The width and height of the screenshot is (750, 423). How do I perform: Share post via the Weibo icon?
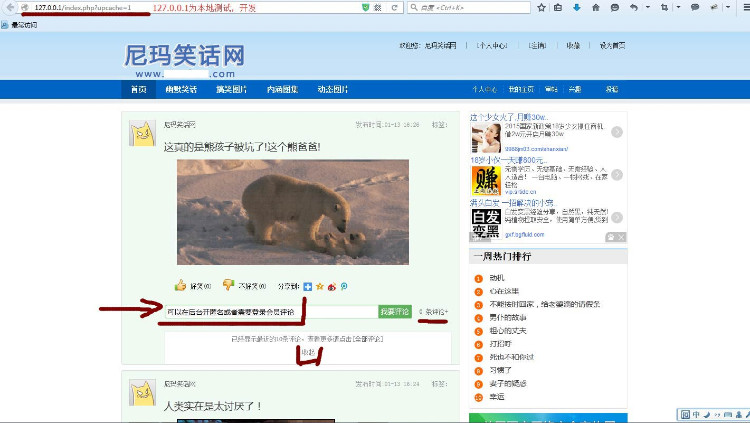(x=332, y=287)
